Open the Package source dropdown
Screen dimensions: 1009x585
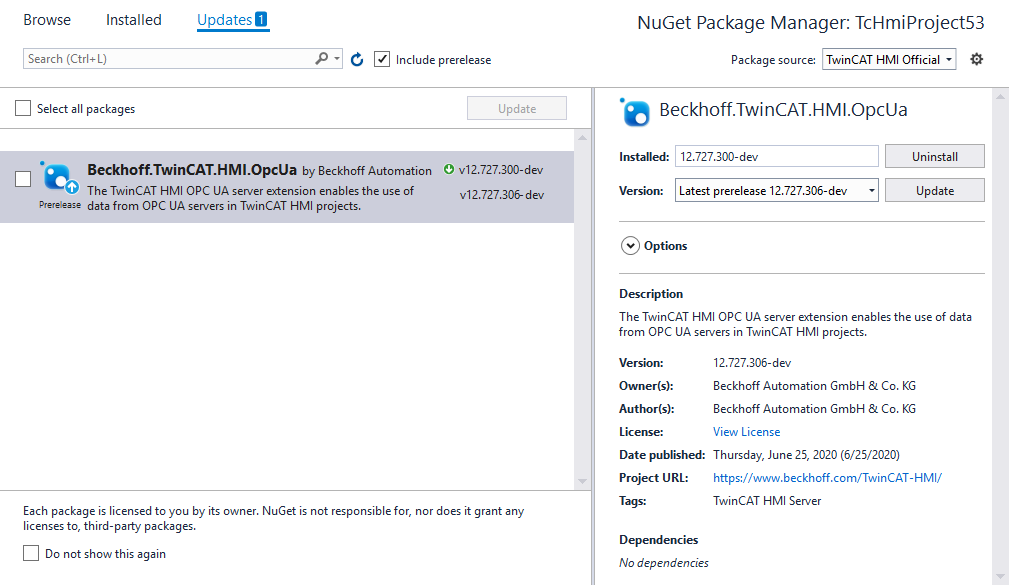(x=889, y=59)
